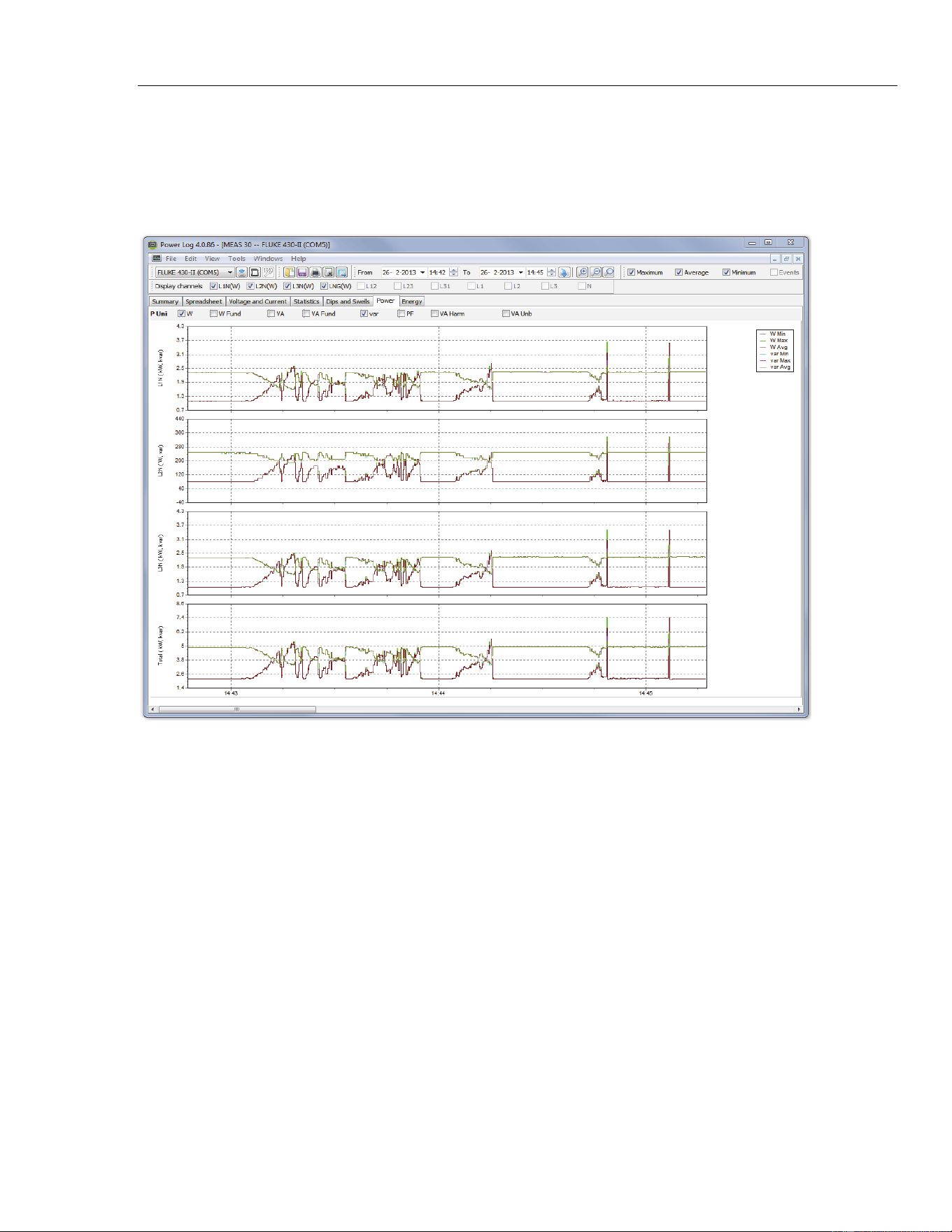Switch to the Voltage and Current tab
Viewport: 952px width, 1232px height.
257,302
